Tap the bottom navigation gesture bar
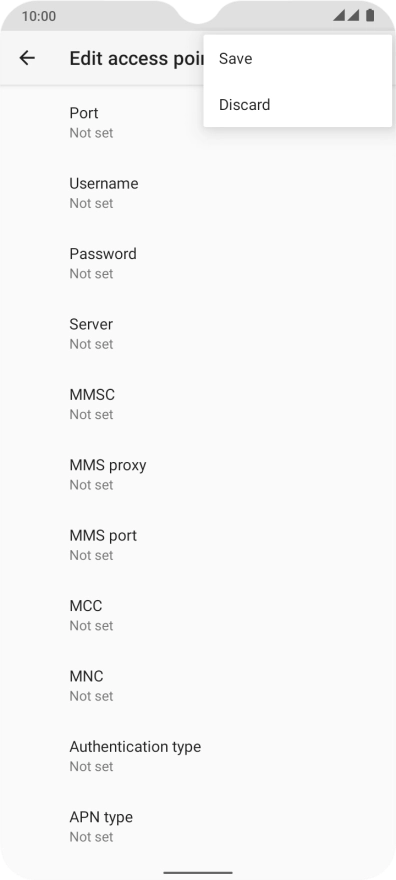The height and width of the screenshot is (880, 396). [x=198, y=873]
